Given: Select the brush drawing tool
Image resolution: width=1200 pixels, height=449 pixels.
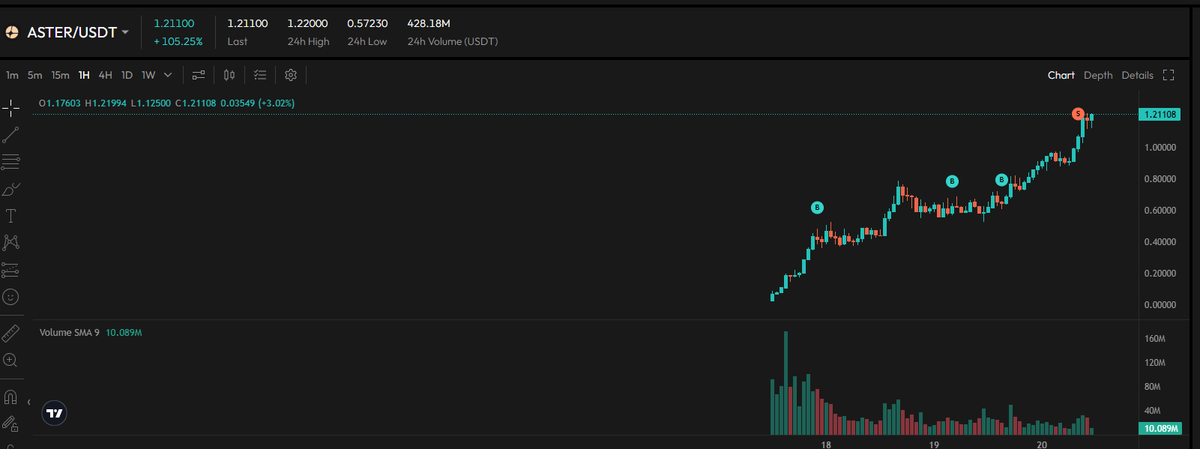Looking at the screenshot, I should pos(11,189).
